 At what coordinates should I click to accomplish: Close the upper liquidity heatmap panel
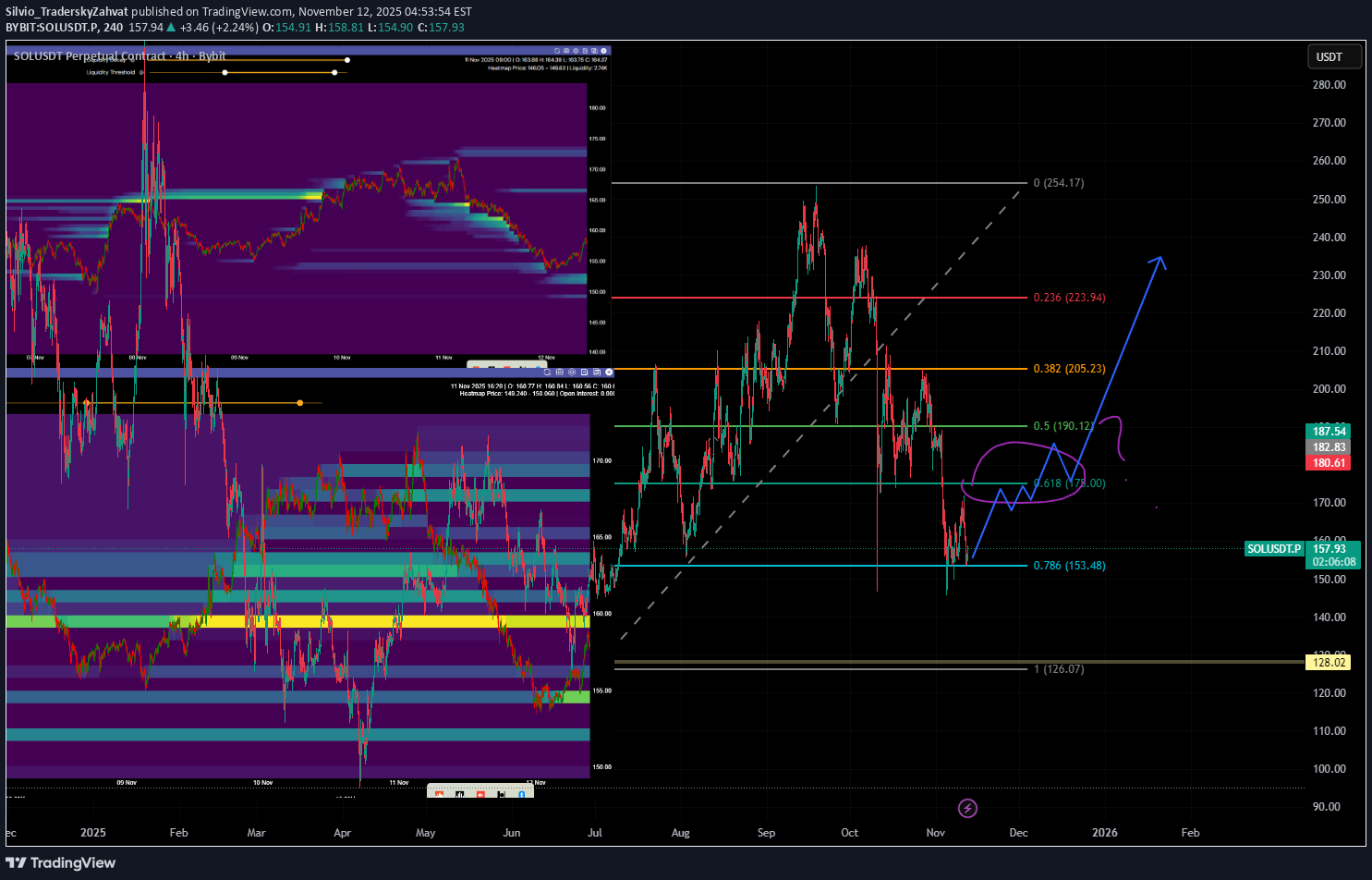(x=603, y=51)
